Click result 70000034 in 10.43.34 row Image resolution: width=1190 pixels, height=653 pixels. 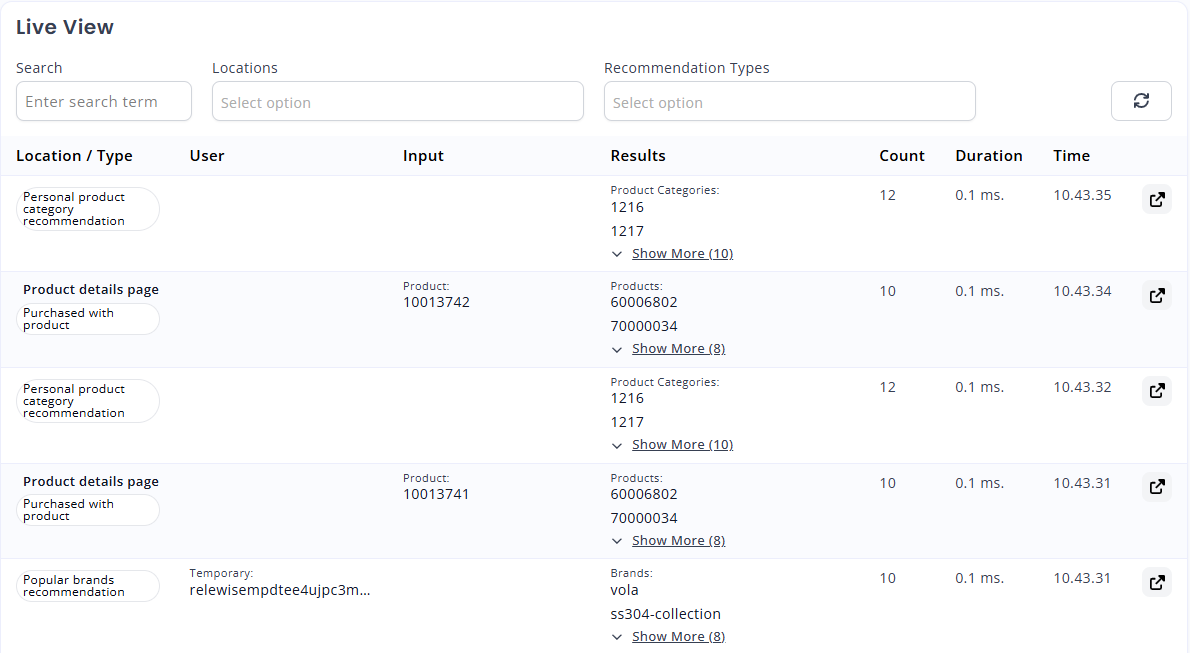pyautogui.click(x=644, y=326)
